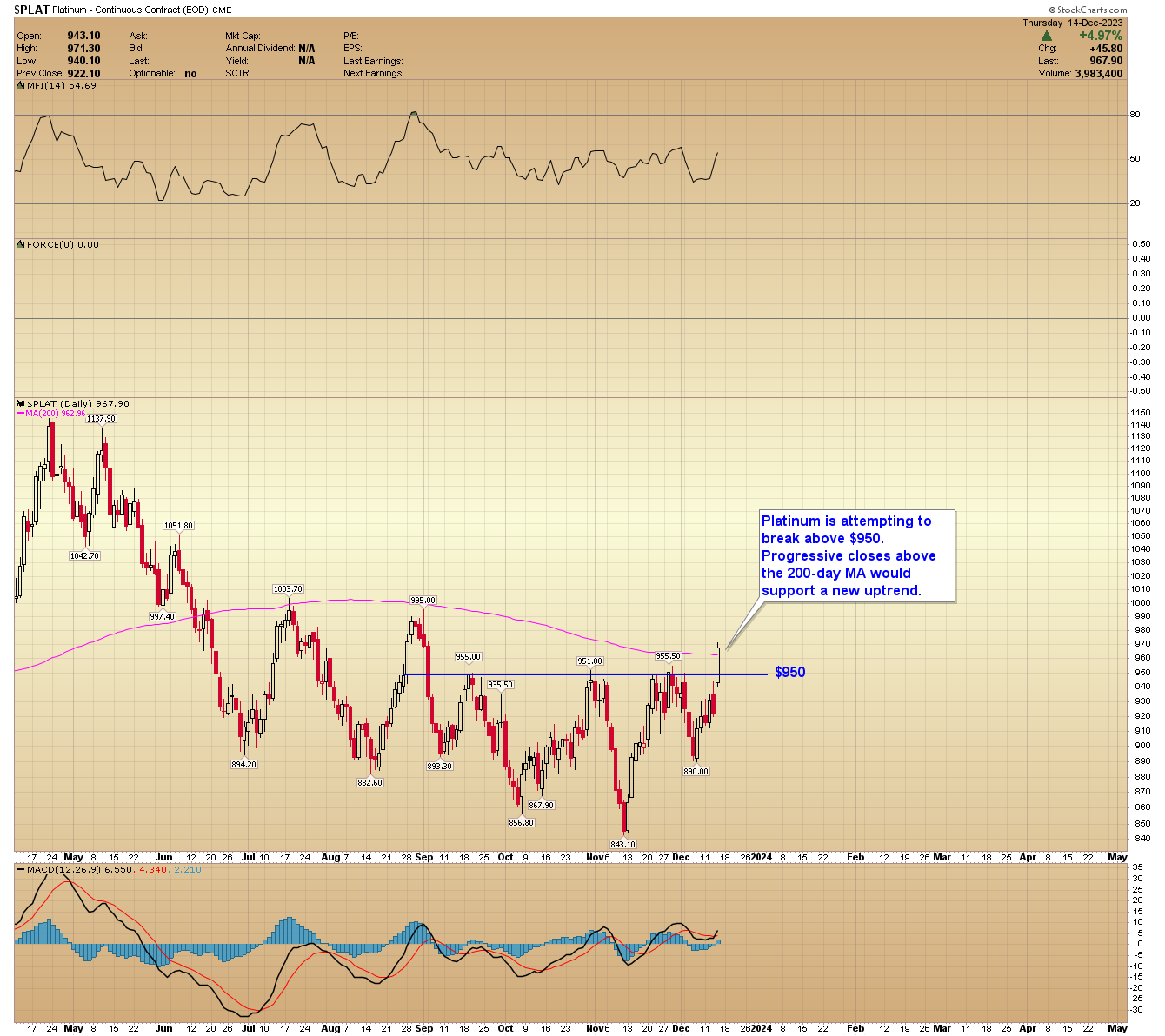This screenshot has height=1036, width=1165.
Task: Click the green up-arrow change icon
Action: pyautogui.click(x=1047, y=36)
